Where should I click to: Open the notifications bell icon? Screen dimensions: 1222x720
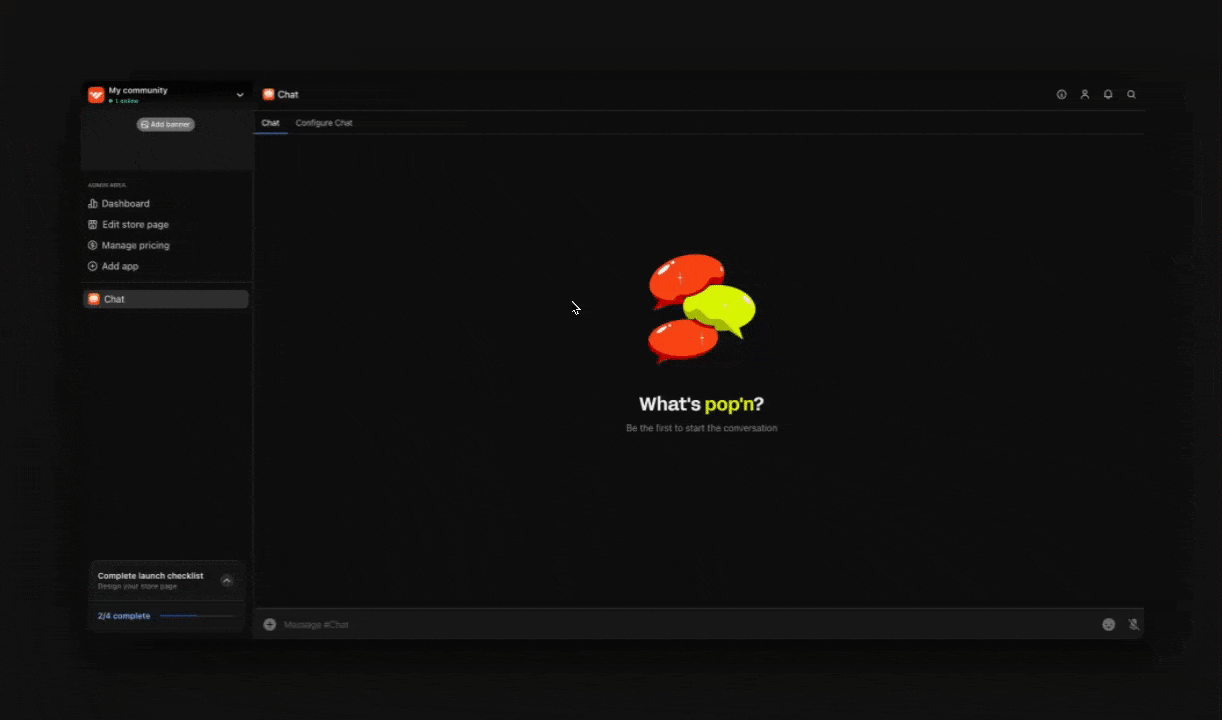pos(1108,94)
